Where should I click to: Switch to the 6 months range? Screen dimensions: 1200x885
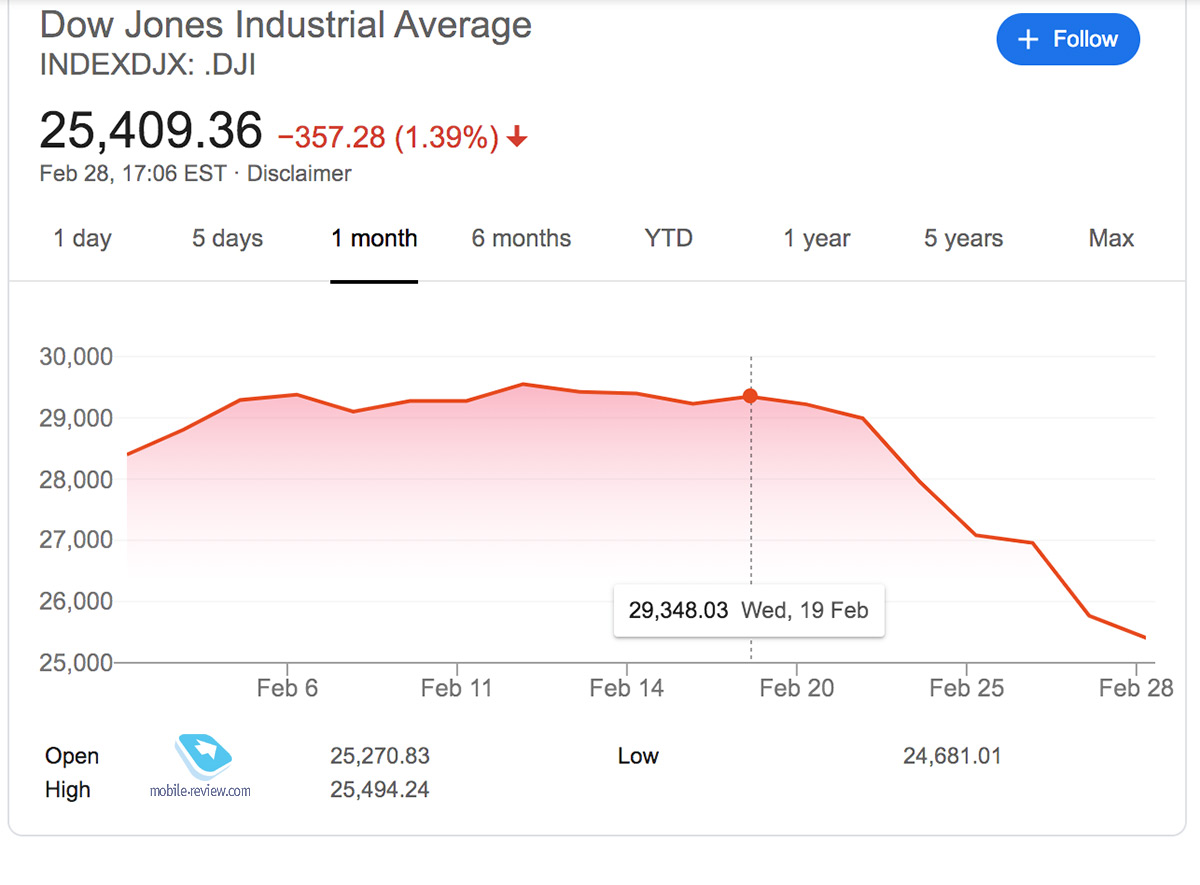click(x=521, y=239)
